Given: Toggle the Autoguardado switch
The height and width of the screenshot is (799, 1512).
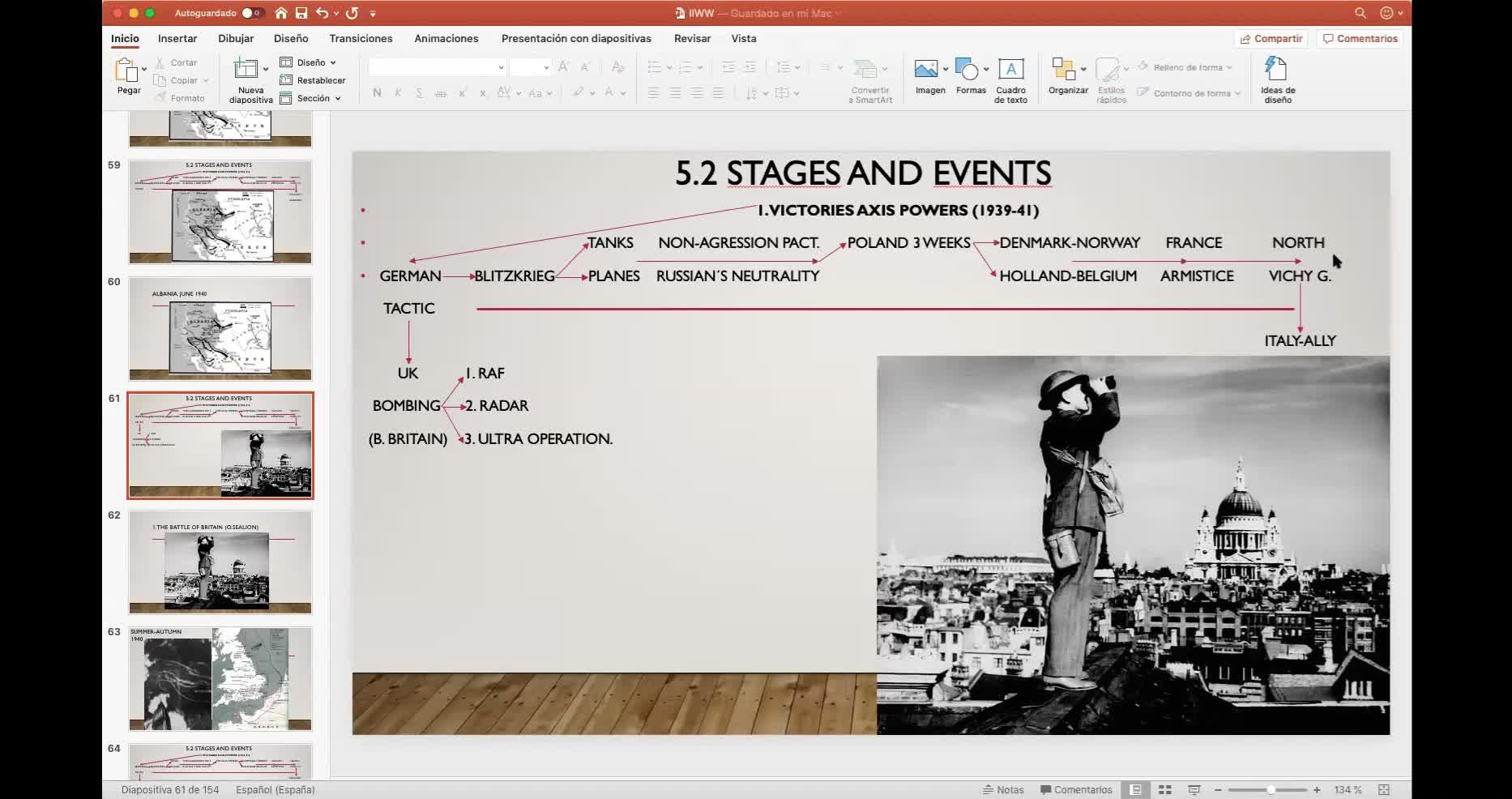Looking at the screenshot, I should (251, 13).
